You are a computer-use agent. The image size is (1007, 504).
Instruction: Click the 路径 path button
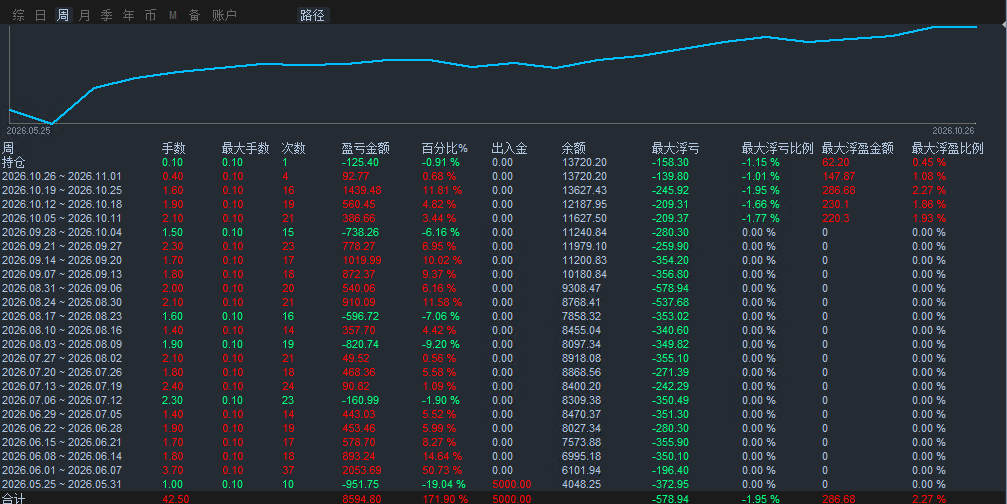tap(313, 15)
